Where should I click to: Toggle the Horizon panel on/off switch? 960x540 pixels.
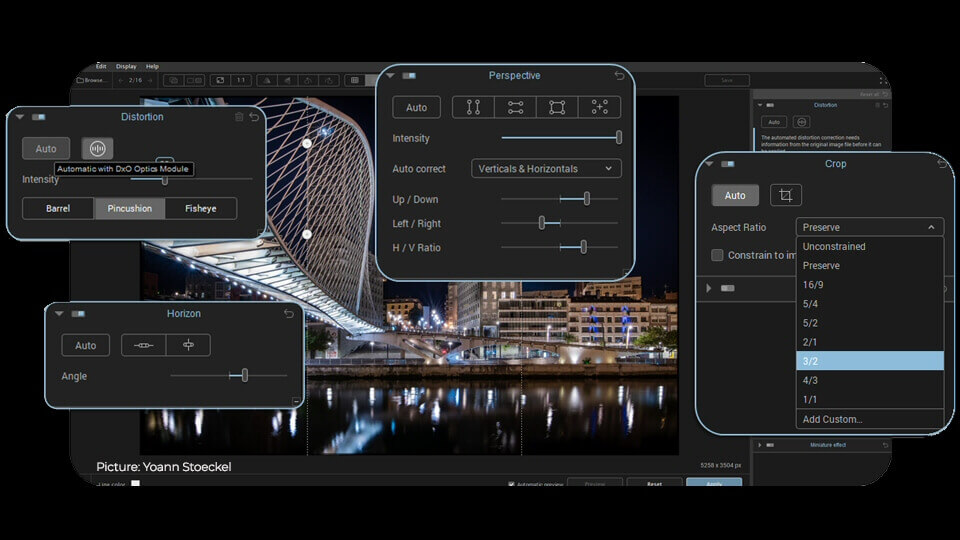click(78, 313)
